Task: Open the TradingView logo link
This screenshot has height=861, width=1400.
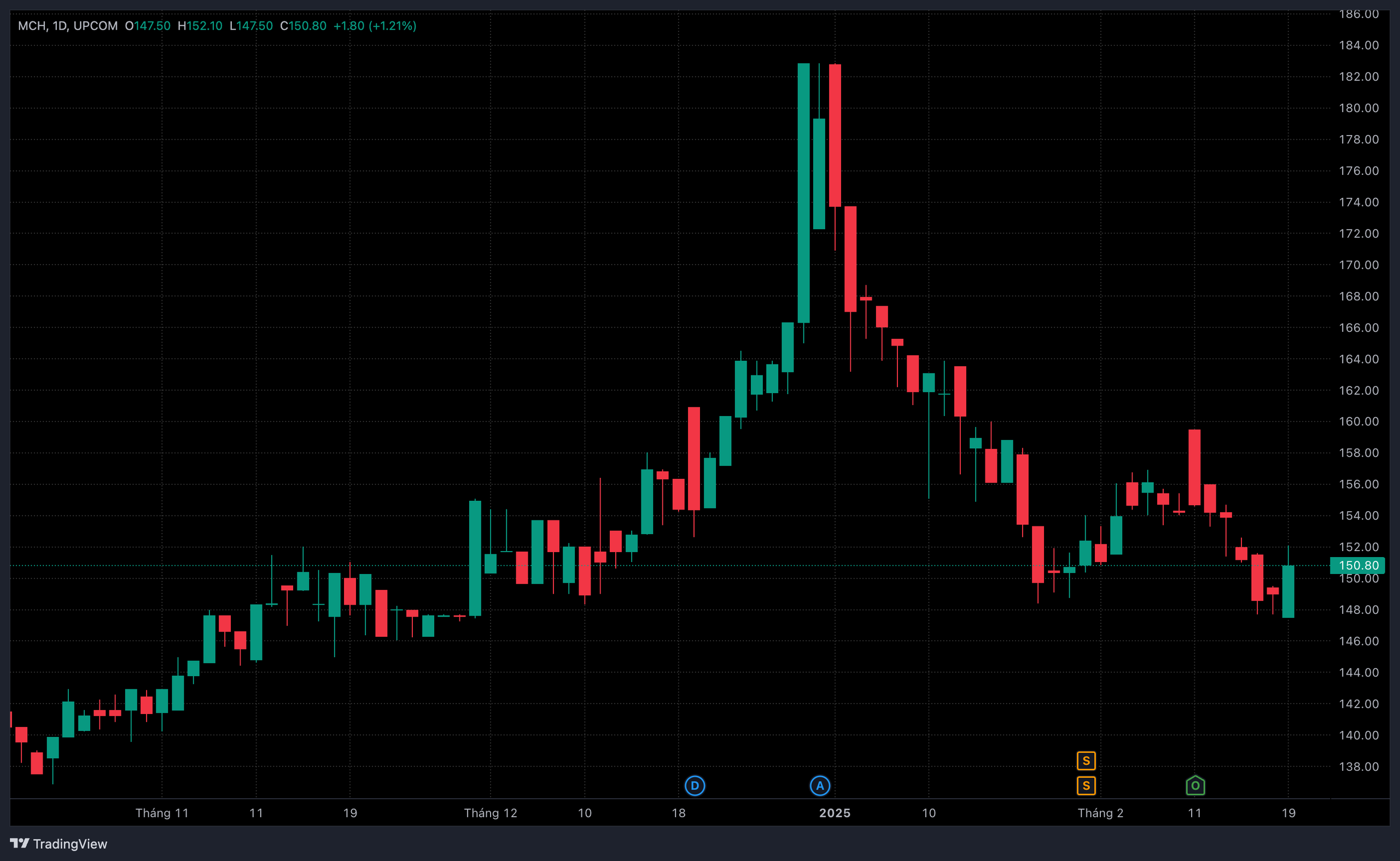Action: tap(59, 844)
